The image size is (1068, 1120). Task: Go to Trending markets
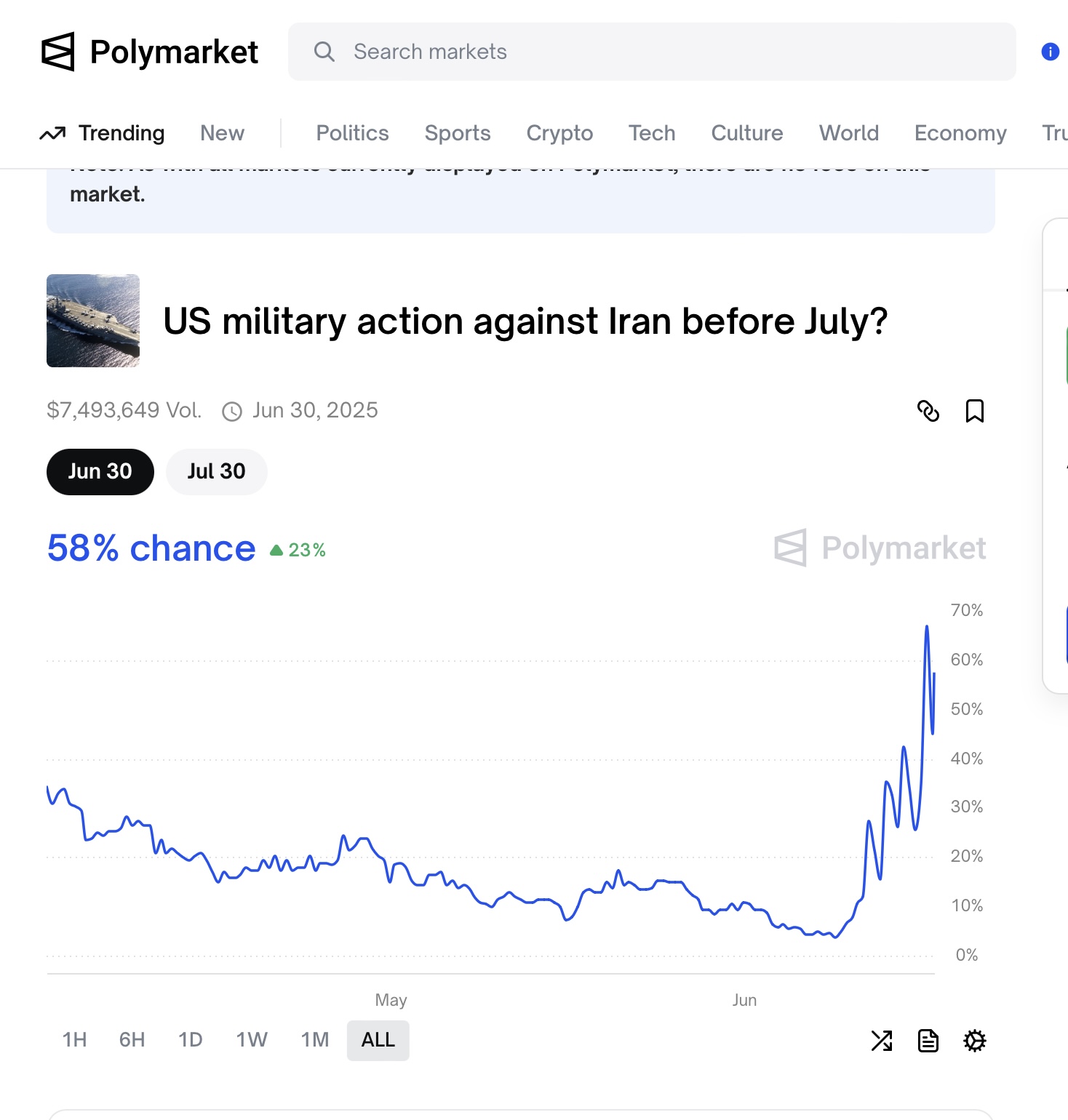(x=102, y=133)
